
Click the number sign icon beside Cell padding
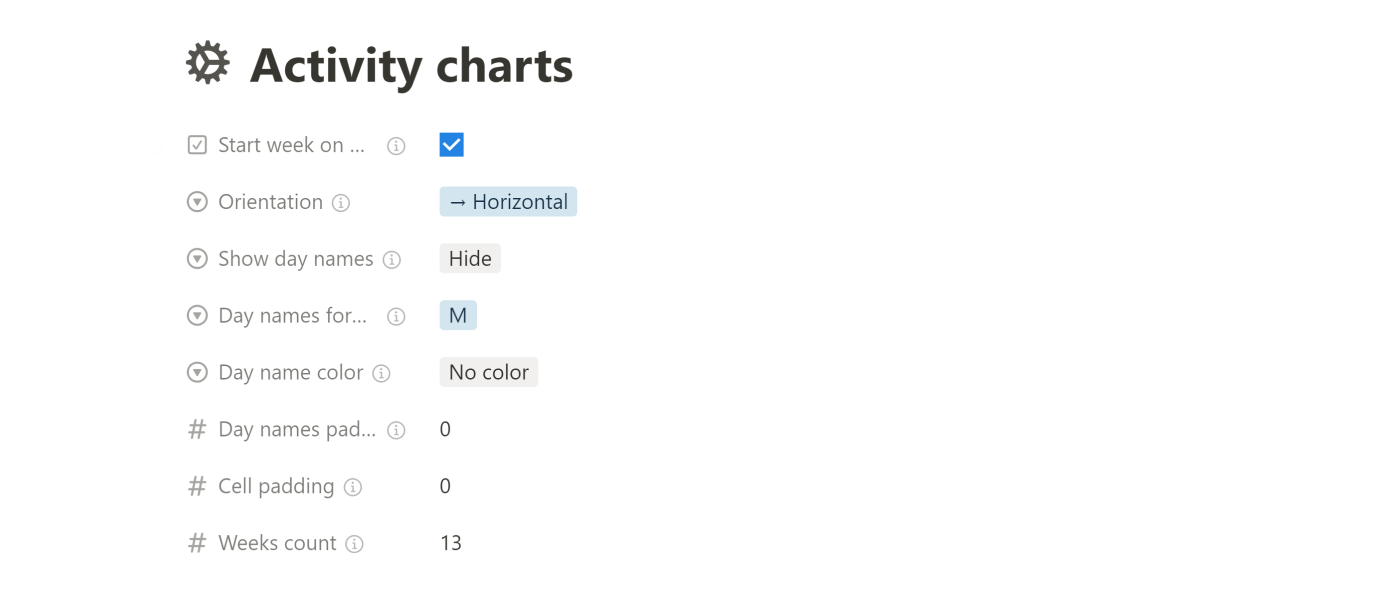tap(197, 485)
